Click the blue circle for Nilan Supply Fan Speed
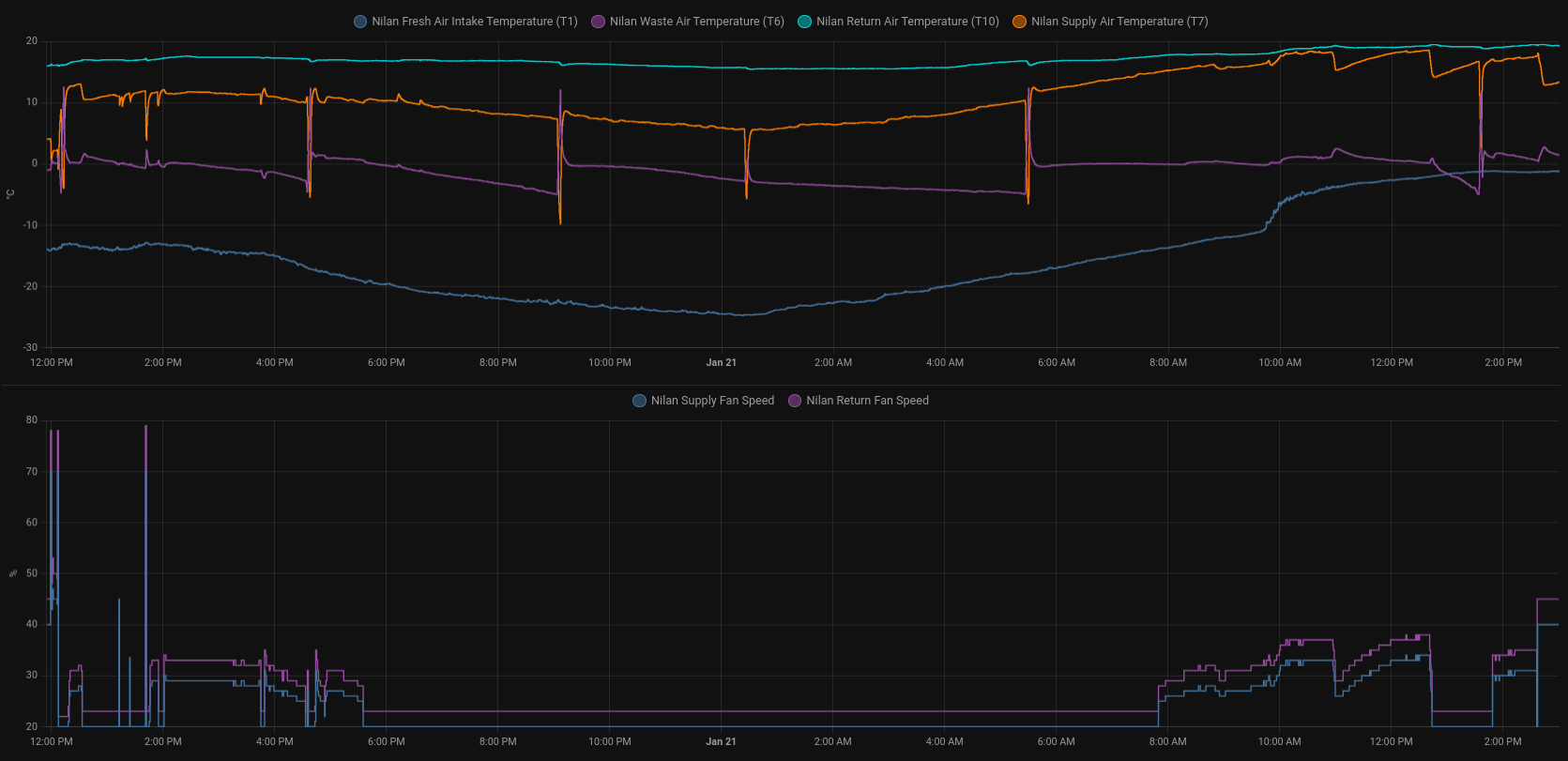 pos(639,401)
